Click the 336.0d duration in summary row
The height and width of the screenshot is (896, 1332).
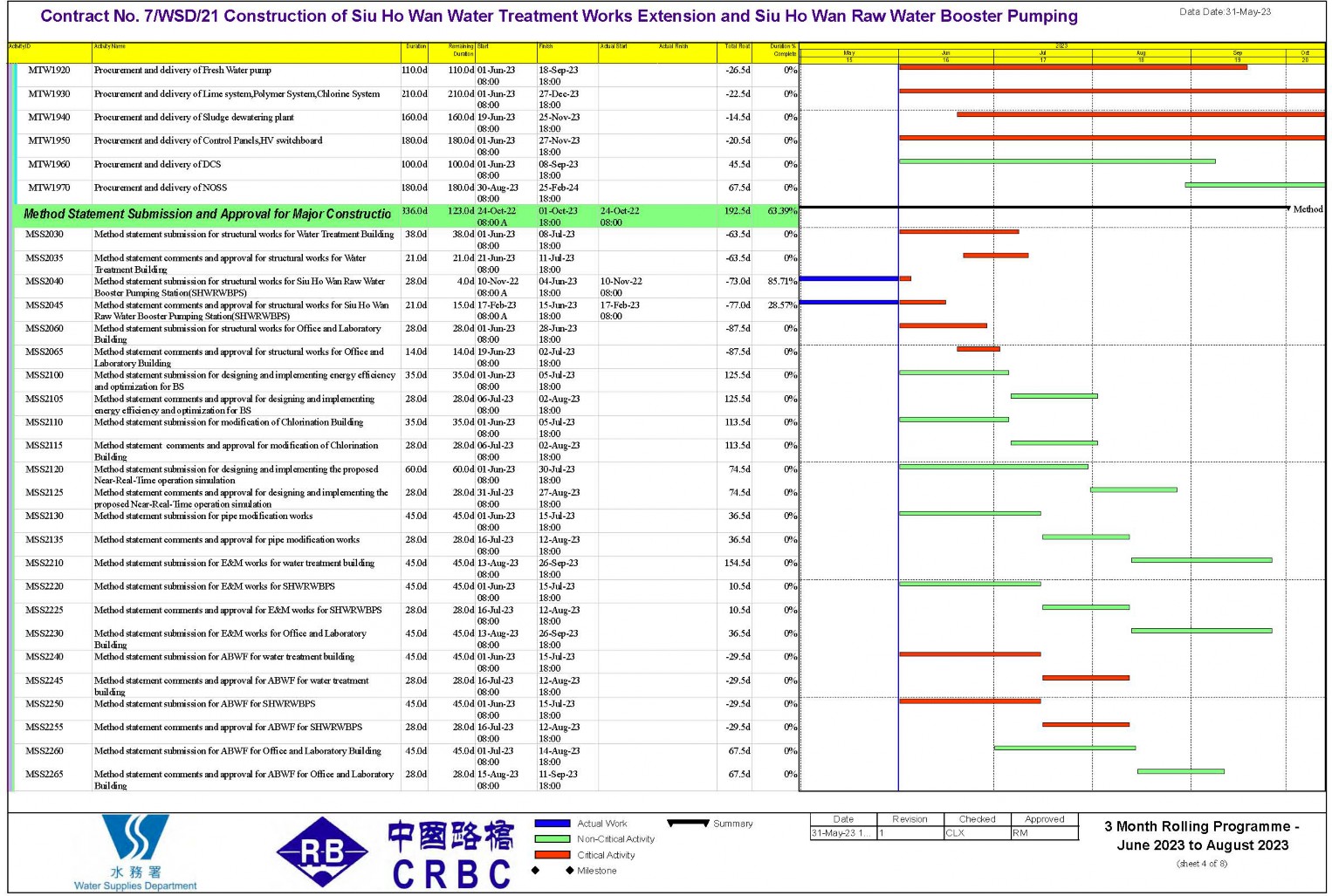(x=415, y=211)
